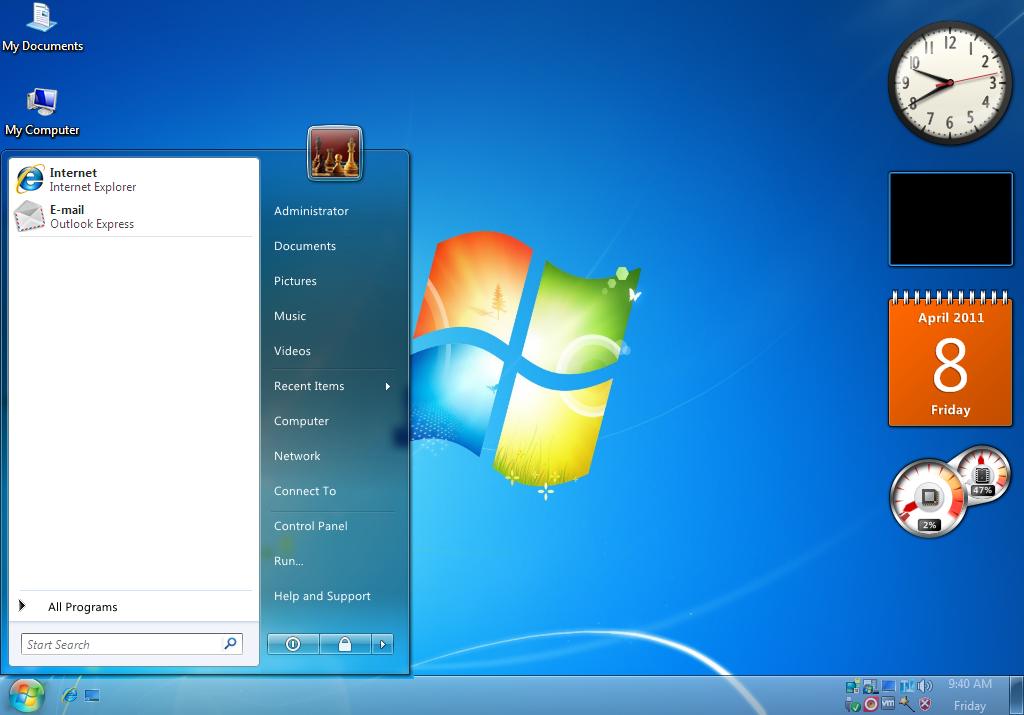Image resolution: width=1024 pixels, height=715 pixels.
Task: Expand All Programs list
Action: [x=82, y=607]
